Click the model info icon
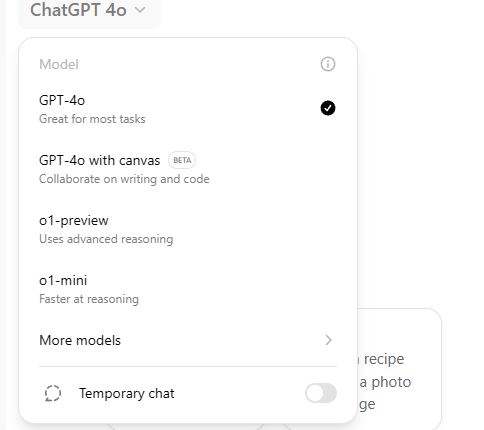 [328, 64]
